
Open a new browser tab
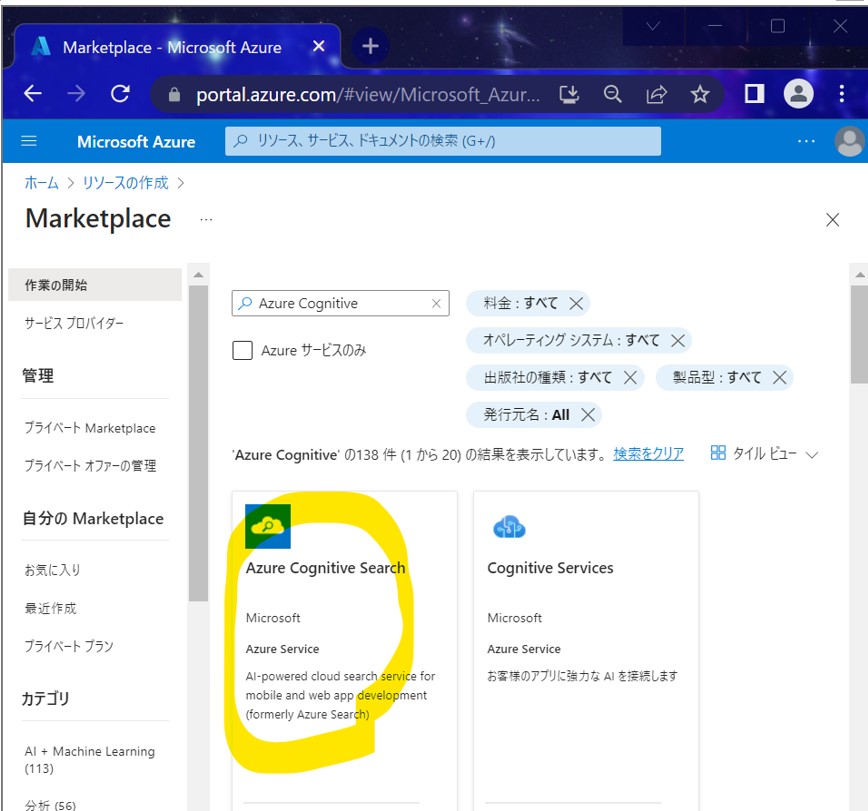coord(370,46)
